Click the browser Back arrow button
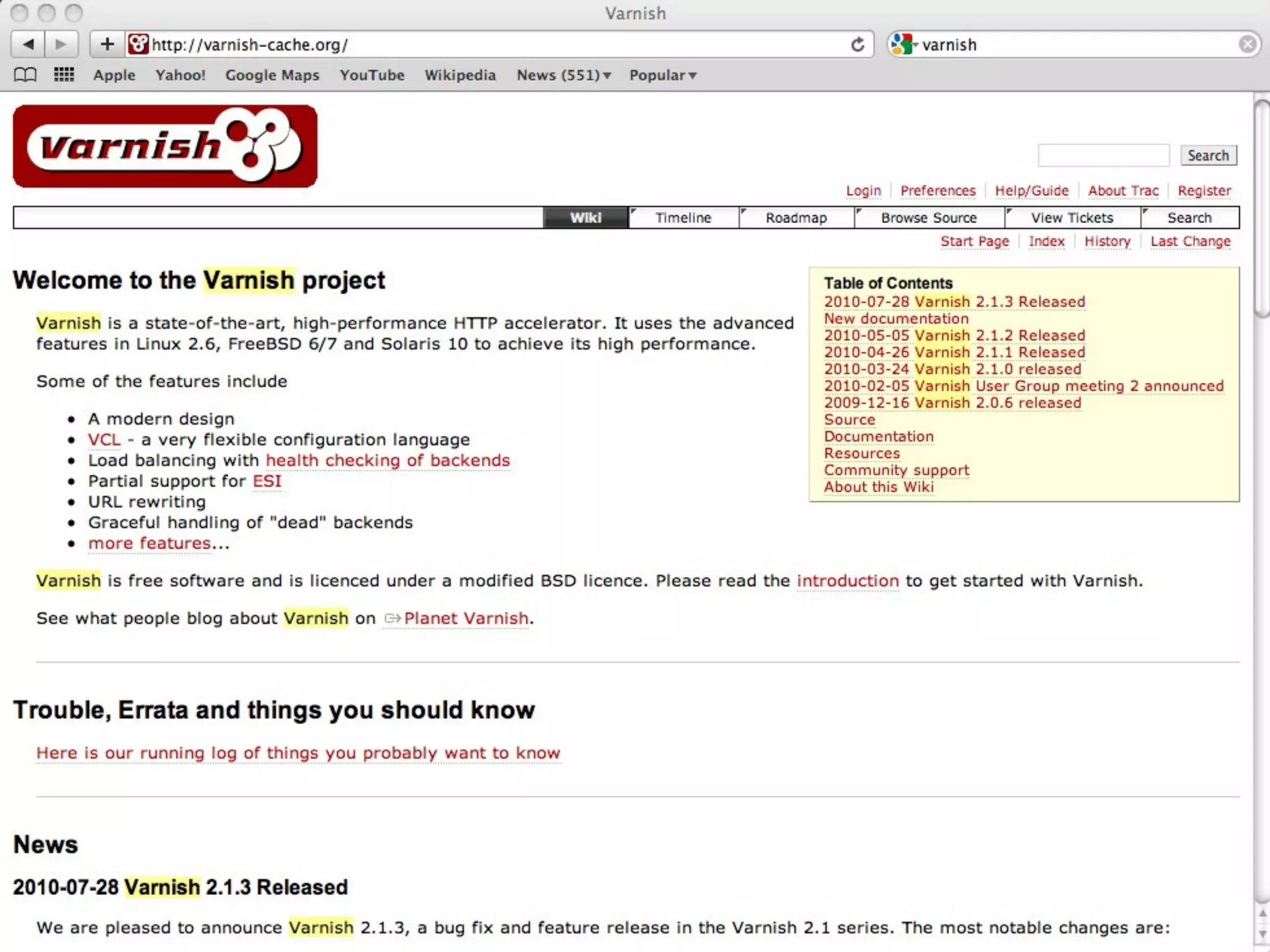Viewport: 1270px width, 952px height. pyautogui.click(x=29, y=45)
